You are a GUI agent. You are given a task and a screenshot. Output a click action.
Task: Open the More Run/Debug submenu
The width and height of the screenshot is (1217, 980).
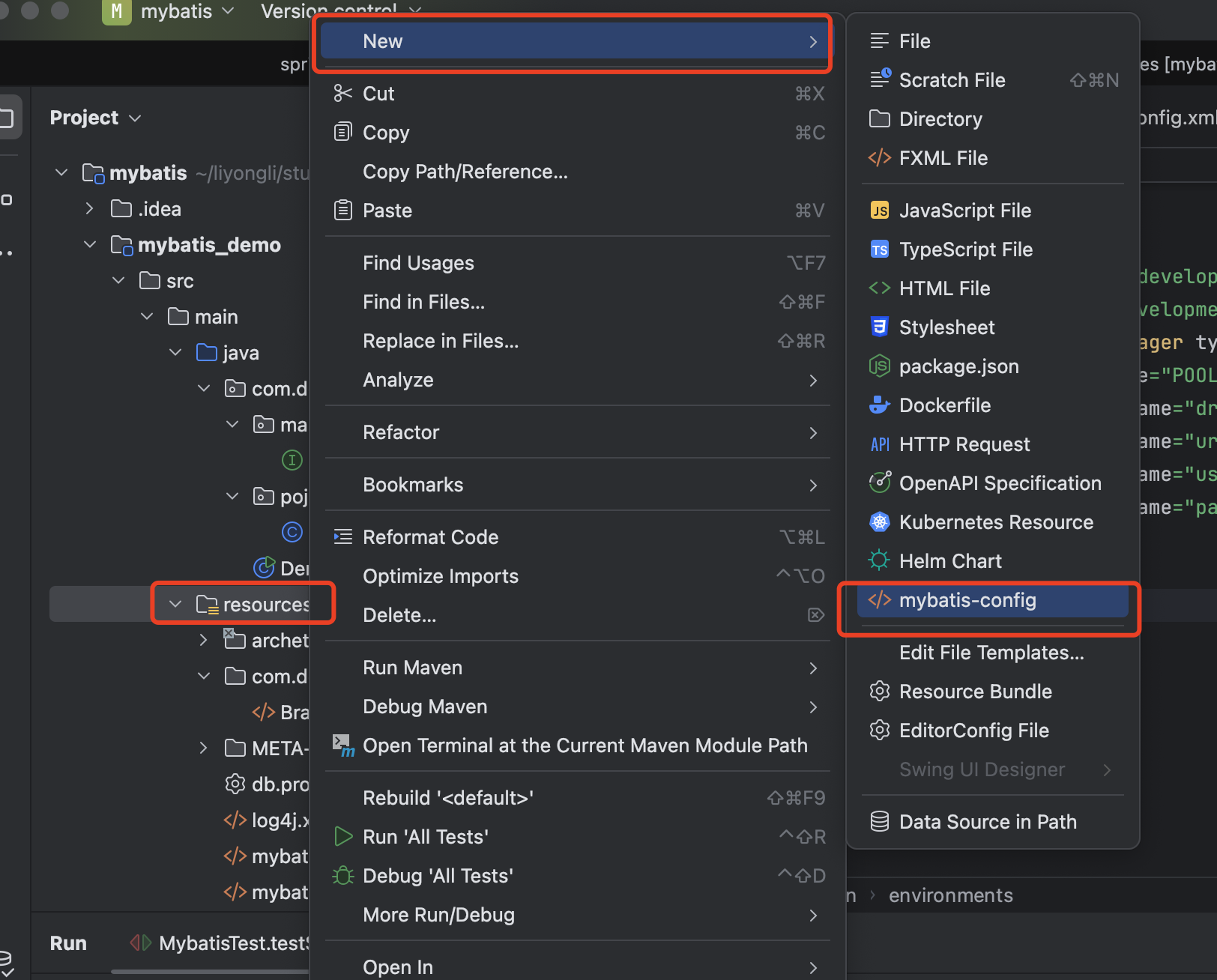[577, 915]
